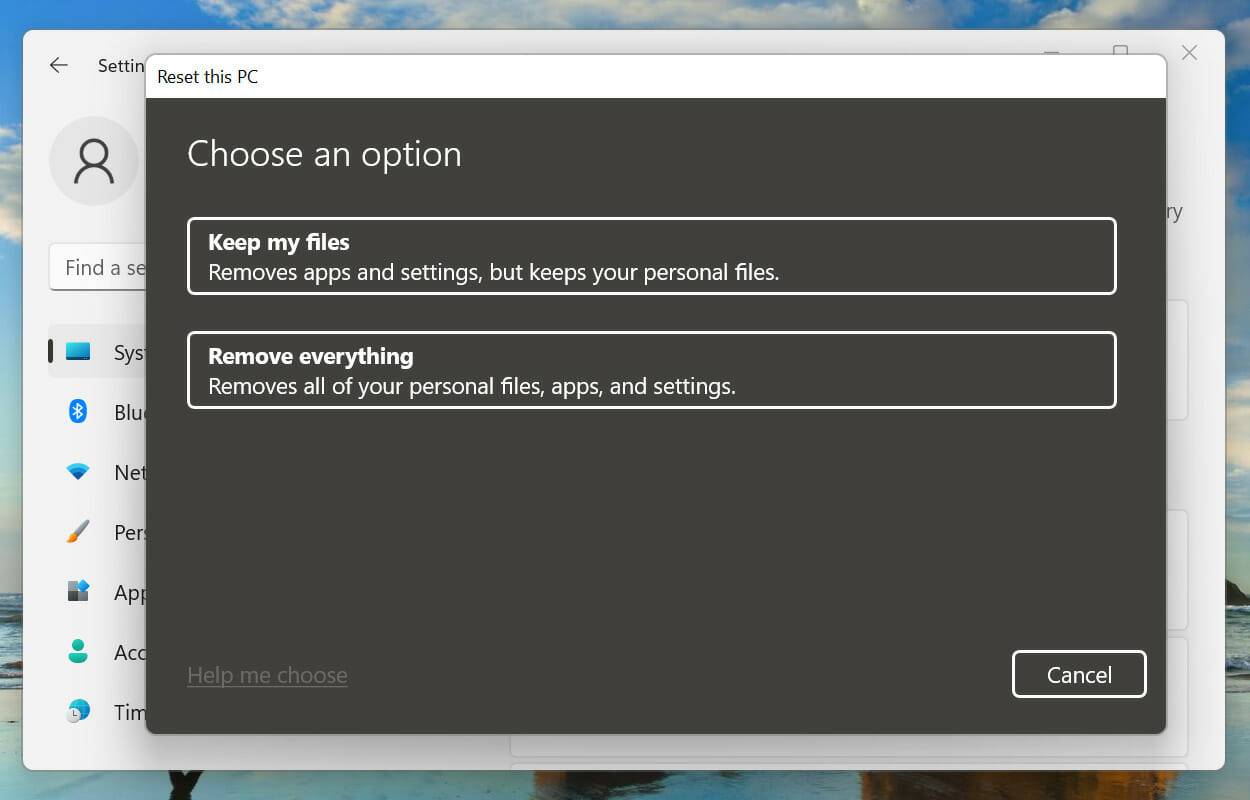This screenshot has height=800, width=1250.
Task: Choose the Remove everything option
Action: [x=651, y=370]
